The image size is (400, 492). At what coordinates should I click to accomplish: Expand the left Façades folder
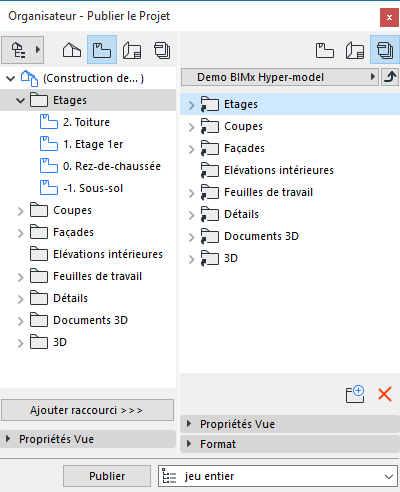pyautogui.click(x=21, y=233)
